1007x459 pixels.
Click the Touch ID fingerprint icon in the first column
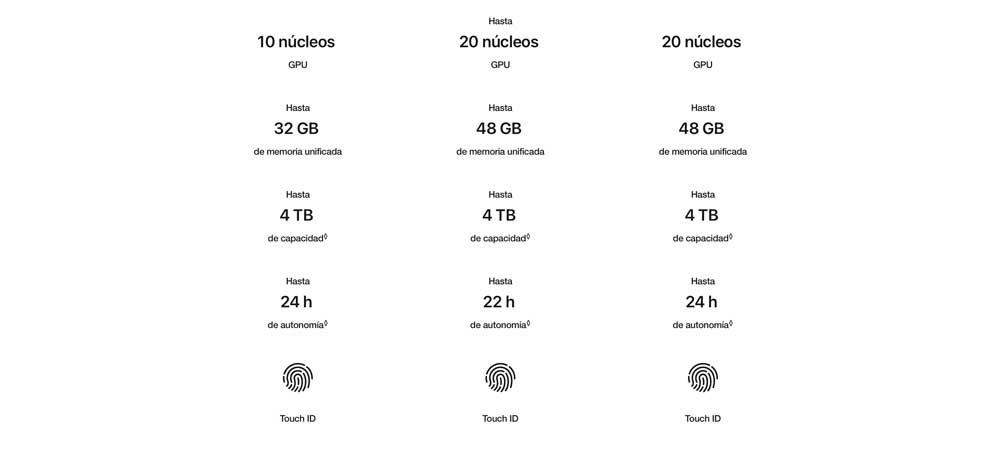[297, 377]
